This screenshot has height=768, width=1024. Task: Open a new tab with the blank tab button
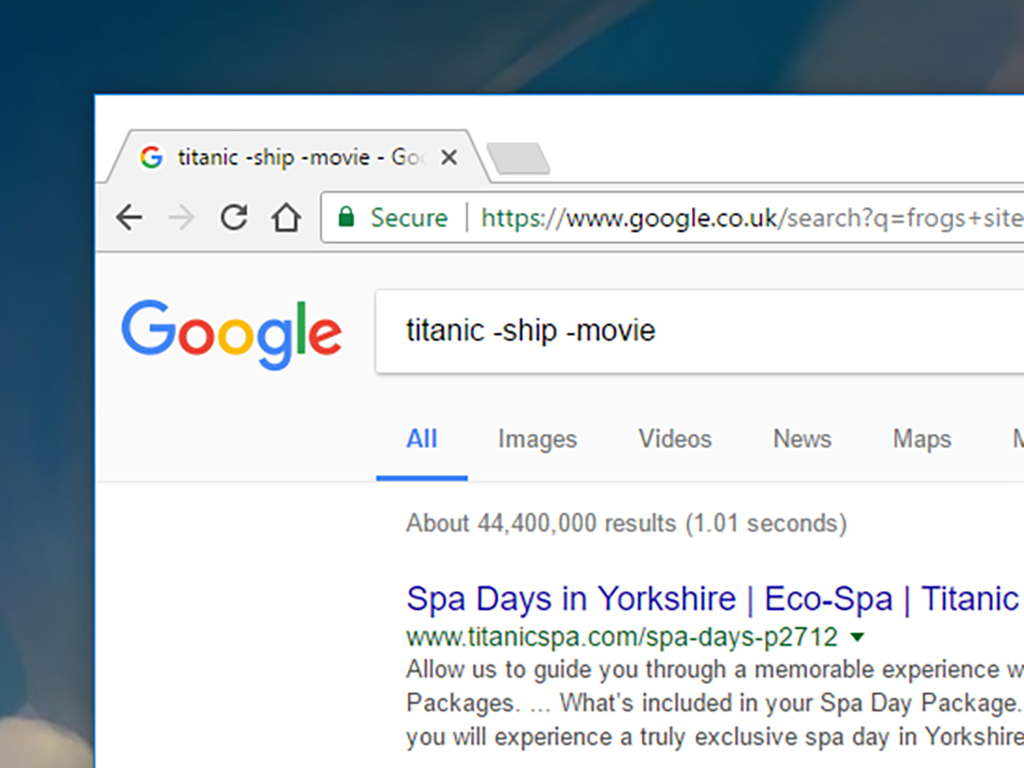[517, 158]
